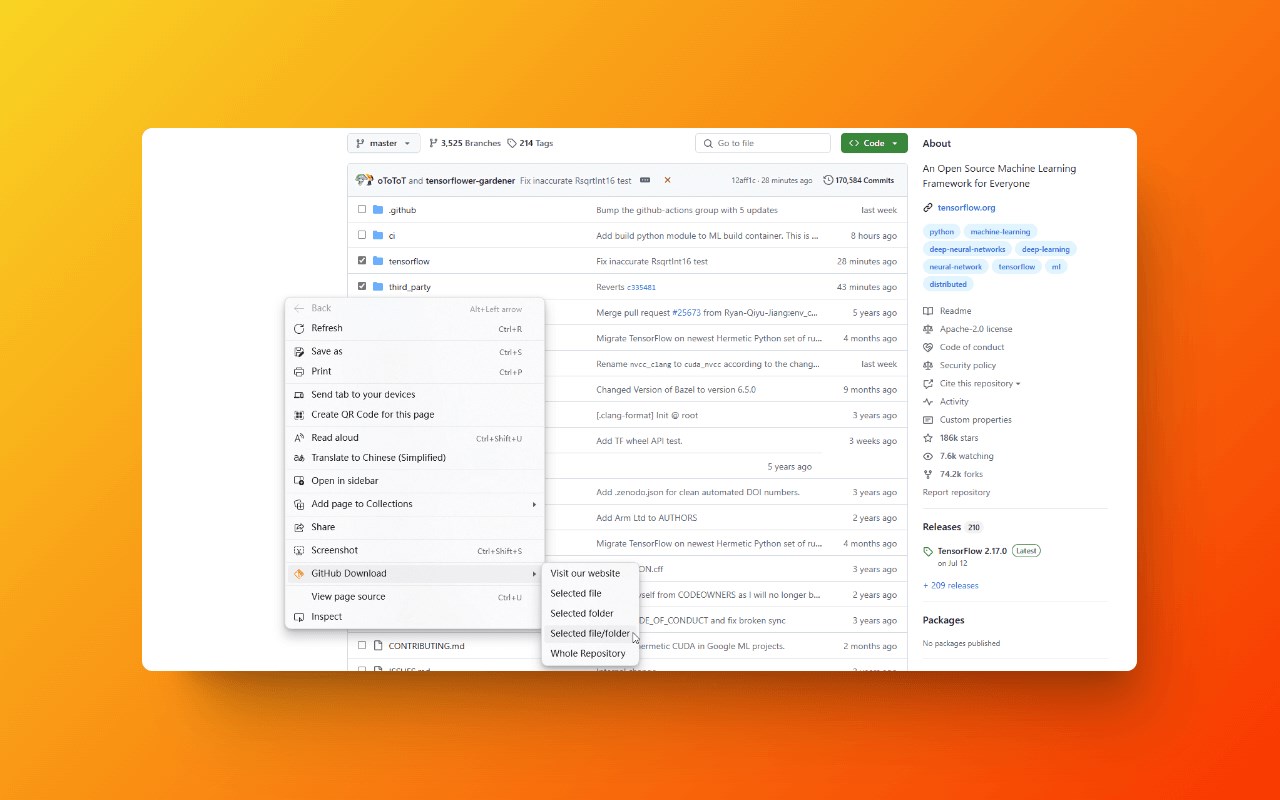1280x800 pixels.
Task: Click the QR code icon
Action: tap(299, 414)
